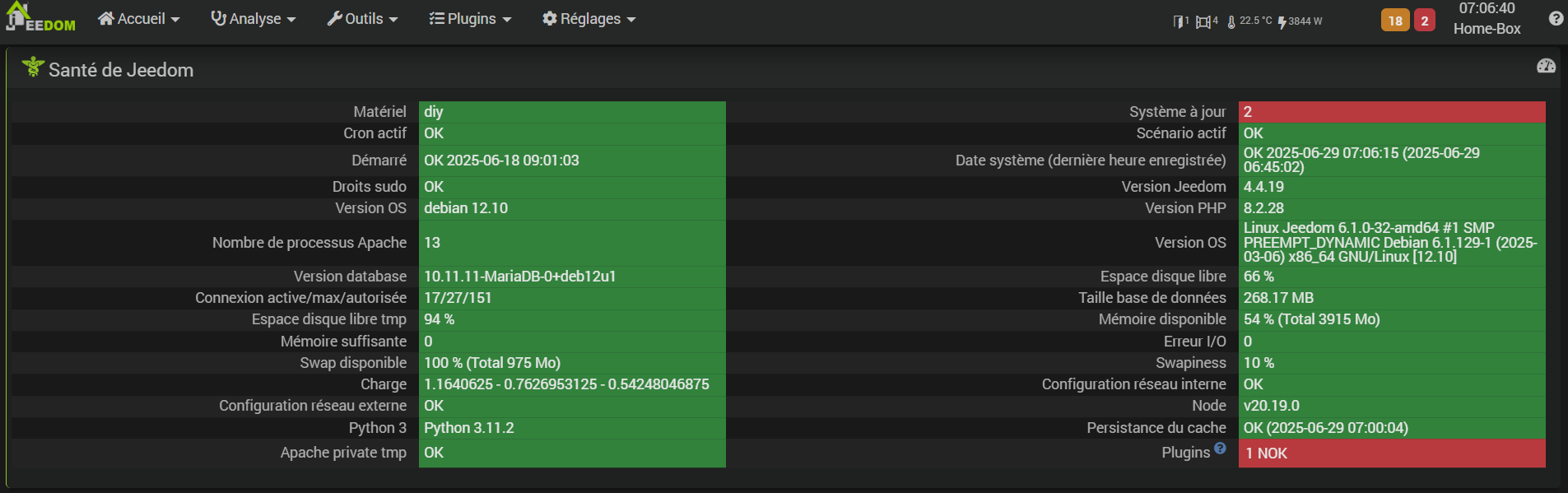Open the Outils menu
This screenshot has width=1568, height=493.
[x=362, y=18]
